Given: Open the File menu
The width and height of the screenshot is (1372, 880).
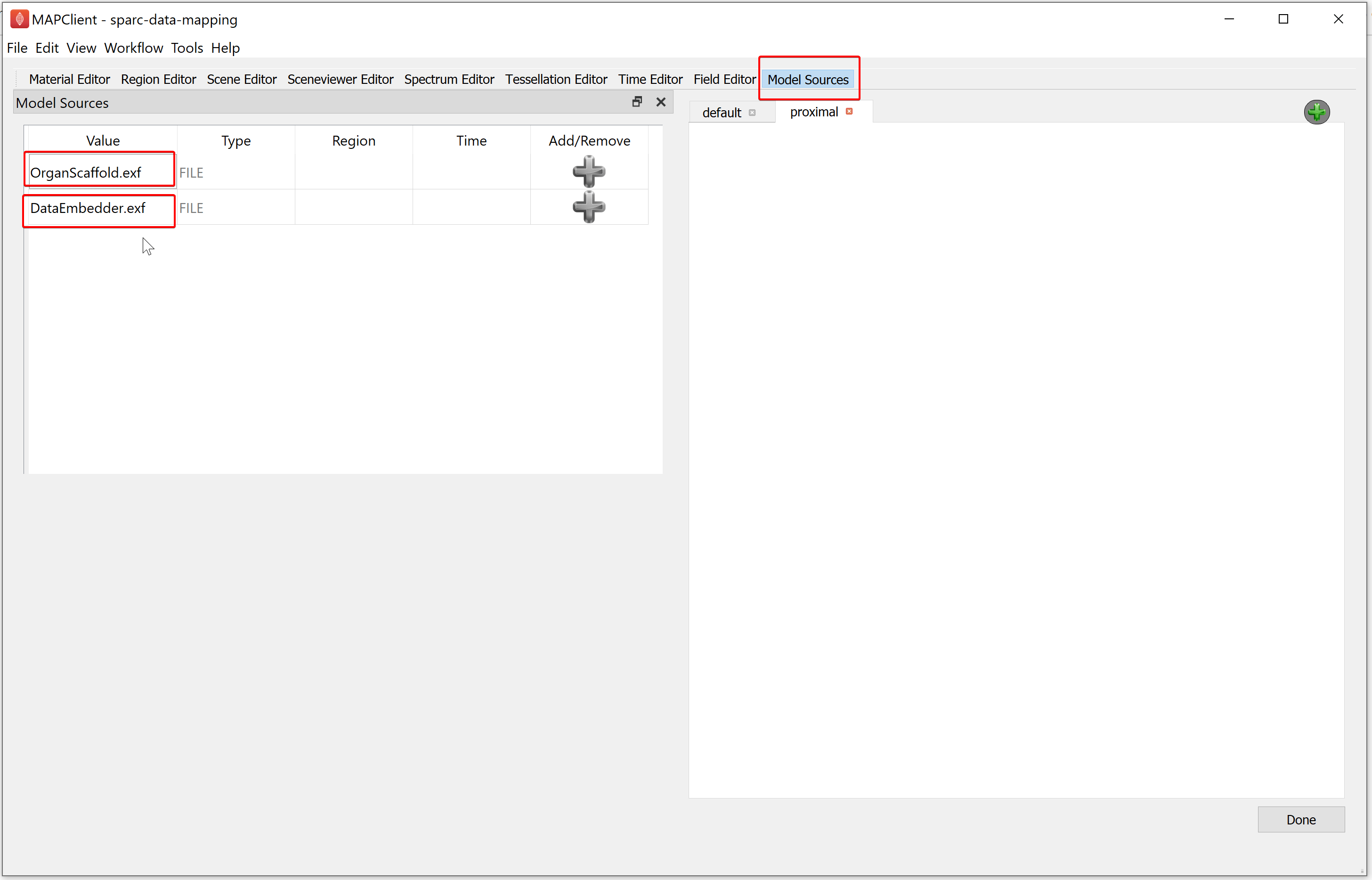Looking at the screenshot, I should point(17,48).
